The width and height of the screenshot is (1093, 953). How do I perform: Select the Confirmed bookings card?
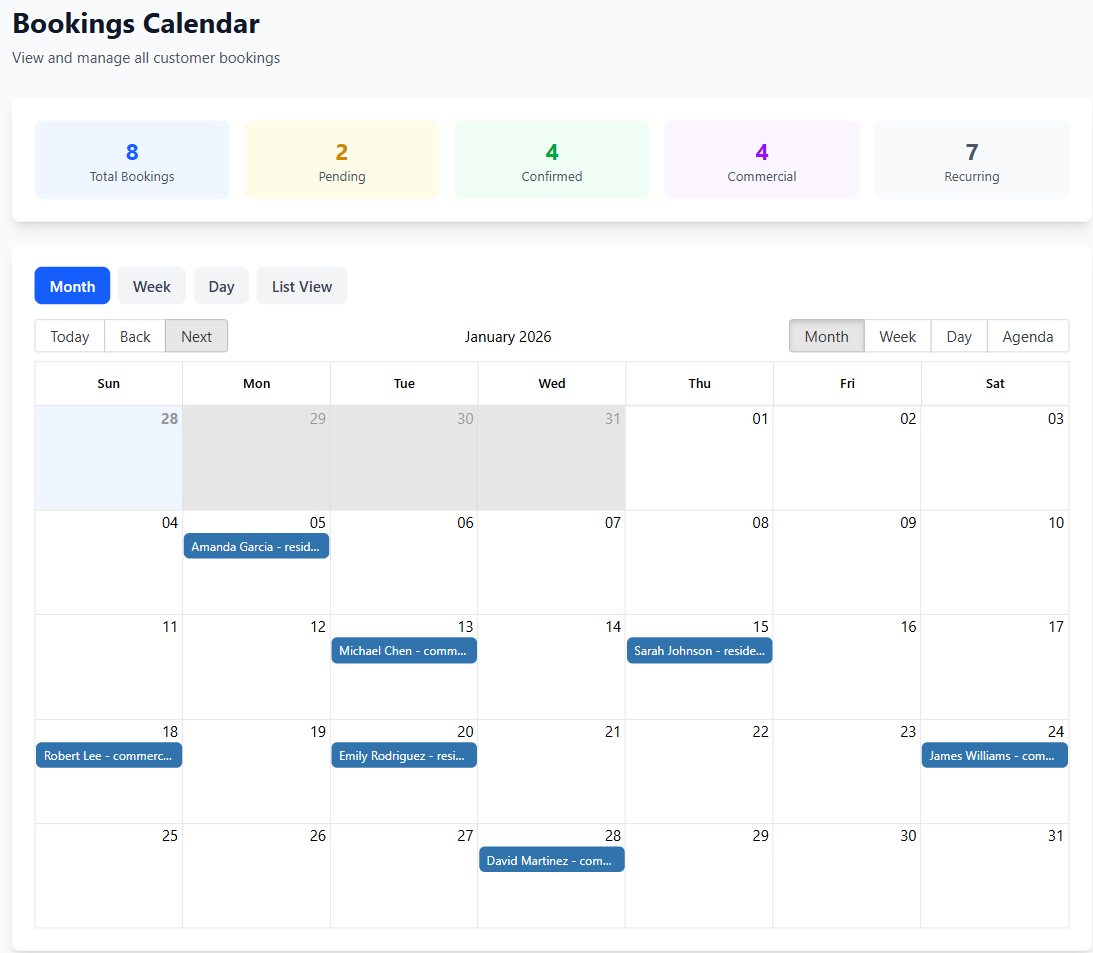pyautogui.click(x=551, y=159)
